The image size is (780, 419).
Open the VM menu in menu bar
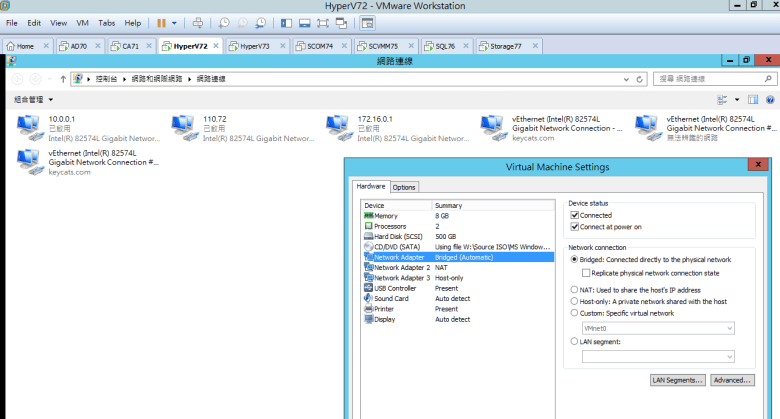[82, 22]
